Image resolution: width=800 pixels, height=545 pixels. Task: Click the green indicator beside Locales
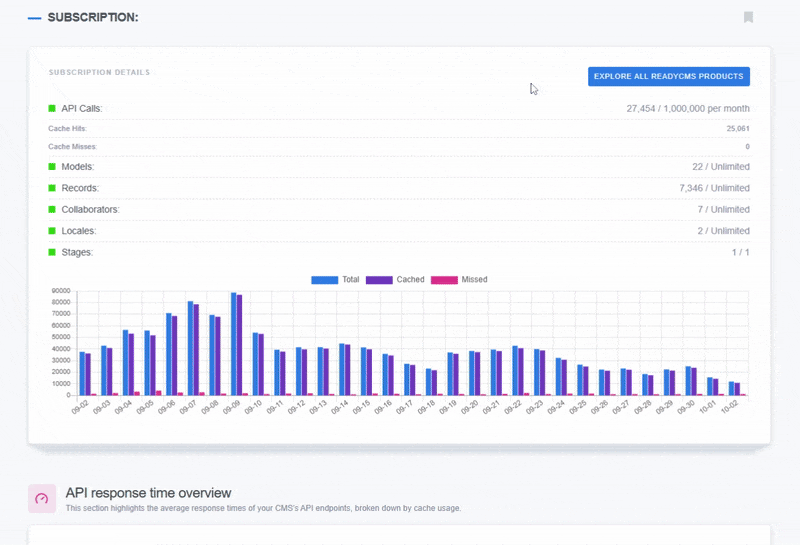52,231
